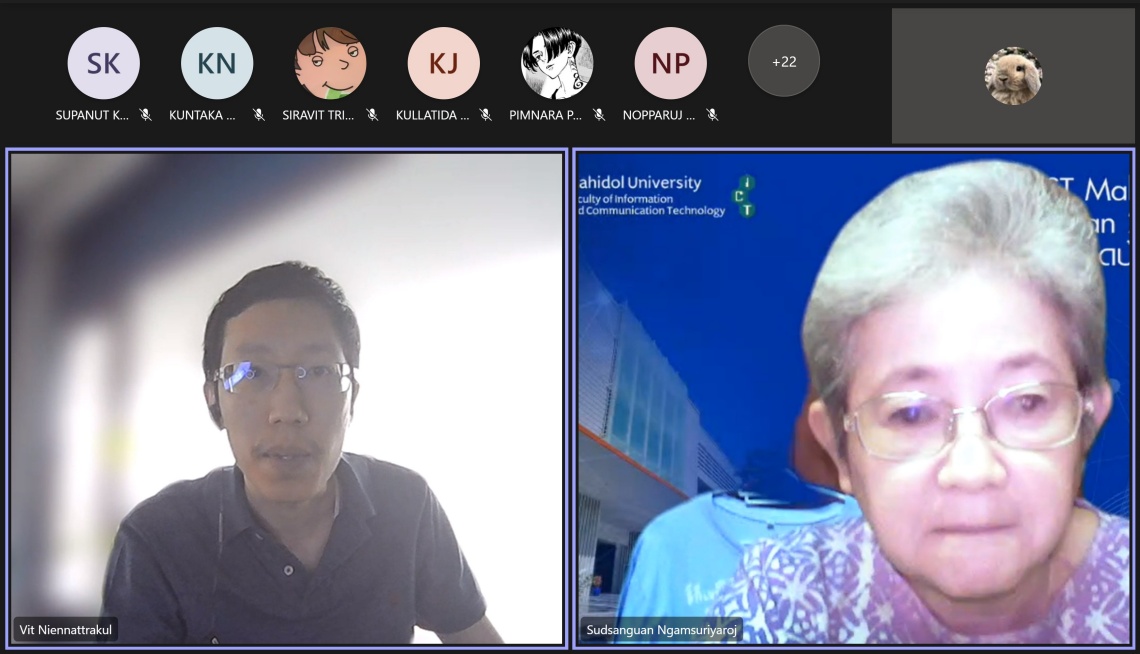Click muted mic icon beside Supanut

tap(146, 115)
